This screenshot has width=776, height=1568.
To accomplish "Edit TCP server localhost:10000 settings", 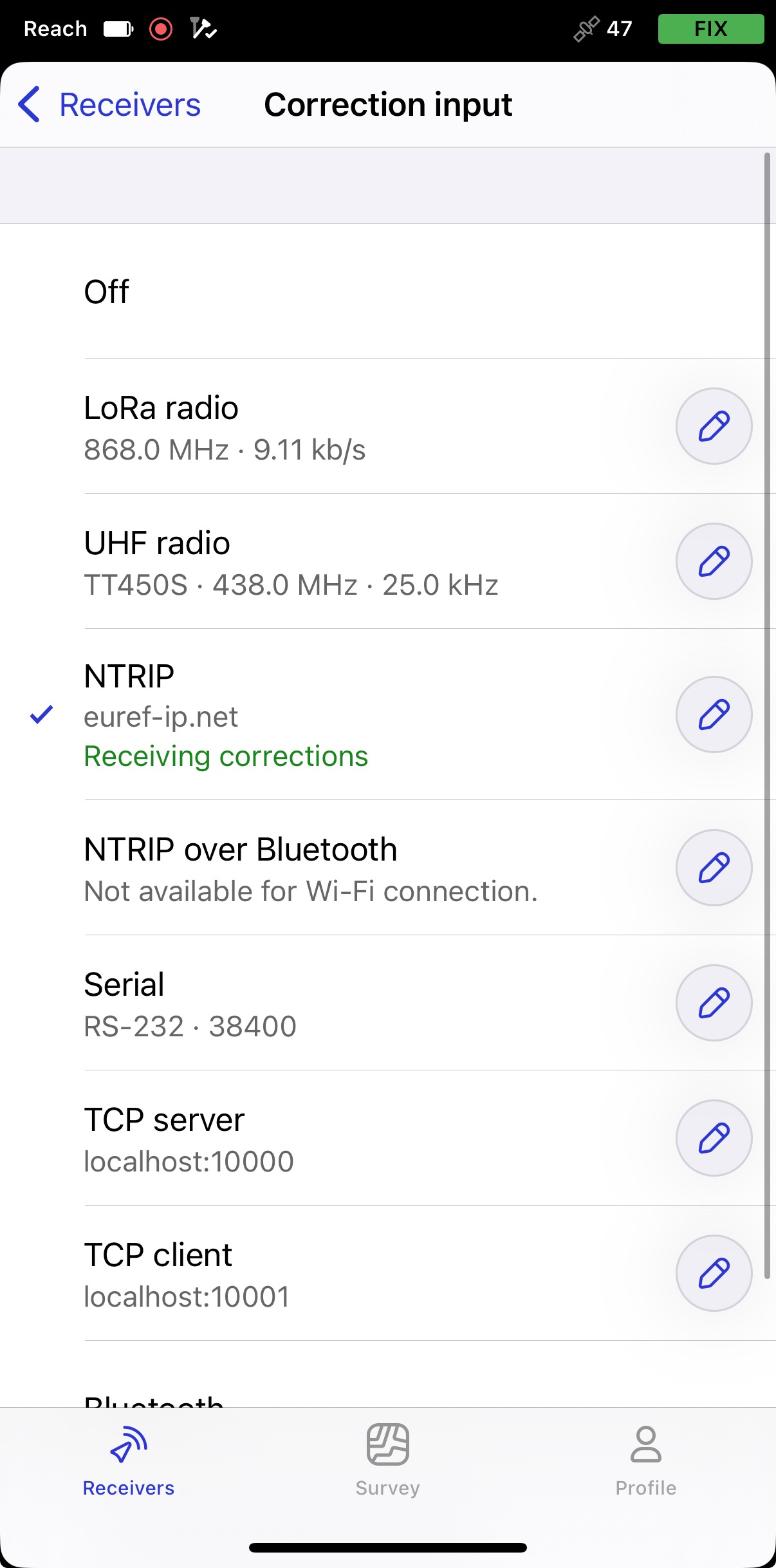I will click(x=714, y=1138).
